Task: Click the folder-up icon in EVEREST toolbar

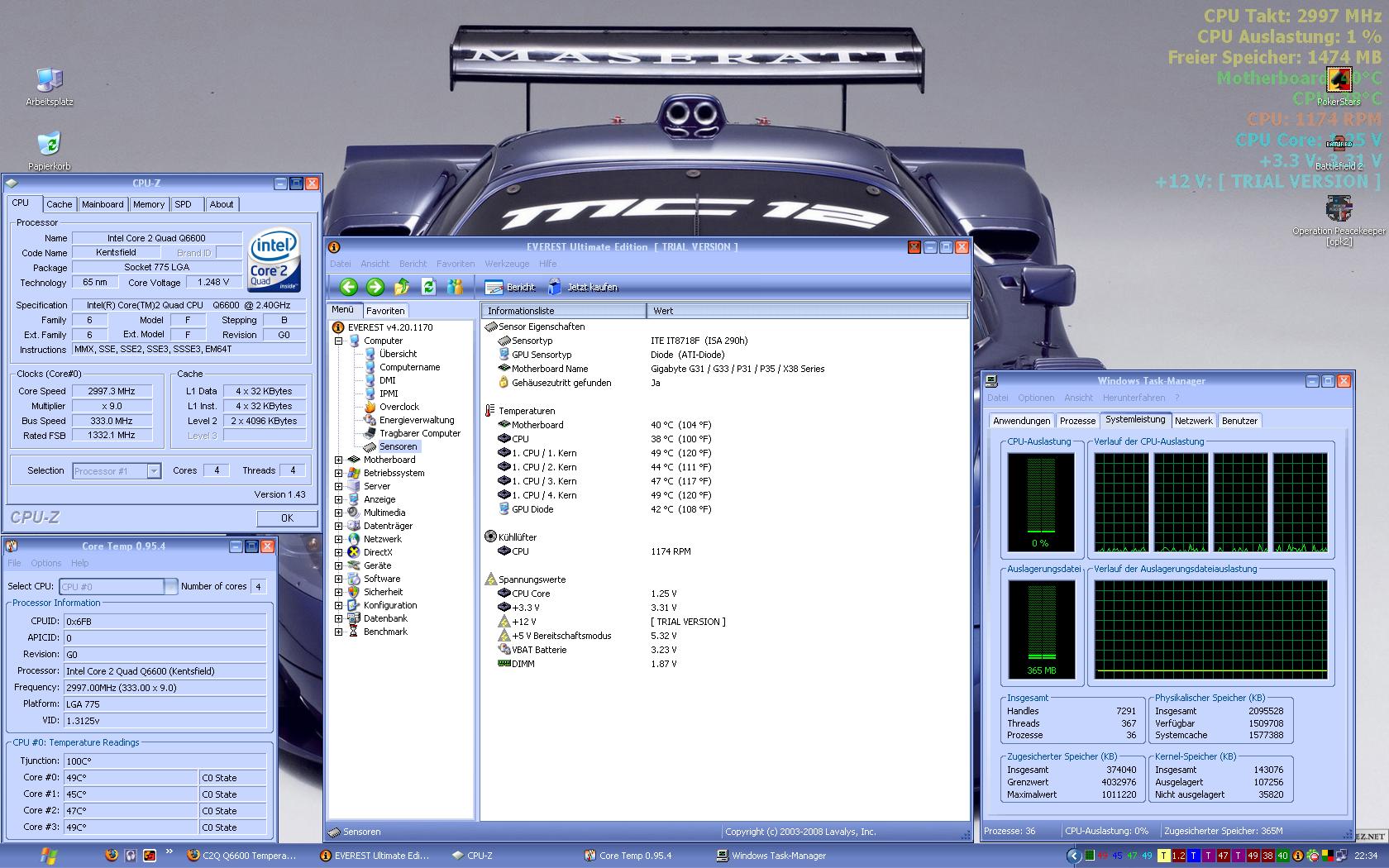Action: point(402,287)
